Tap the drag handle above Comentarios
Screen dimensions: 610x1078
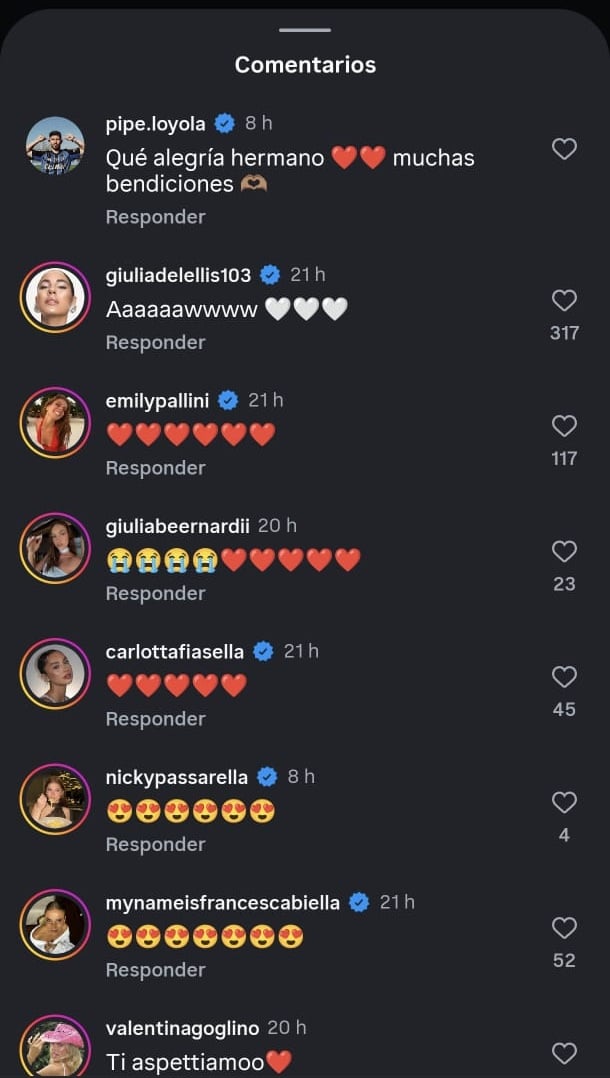click(x=305, y=30)
